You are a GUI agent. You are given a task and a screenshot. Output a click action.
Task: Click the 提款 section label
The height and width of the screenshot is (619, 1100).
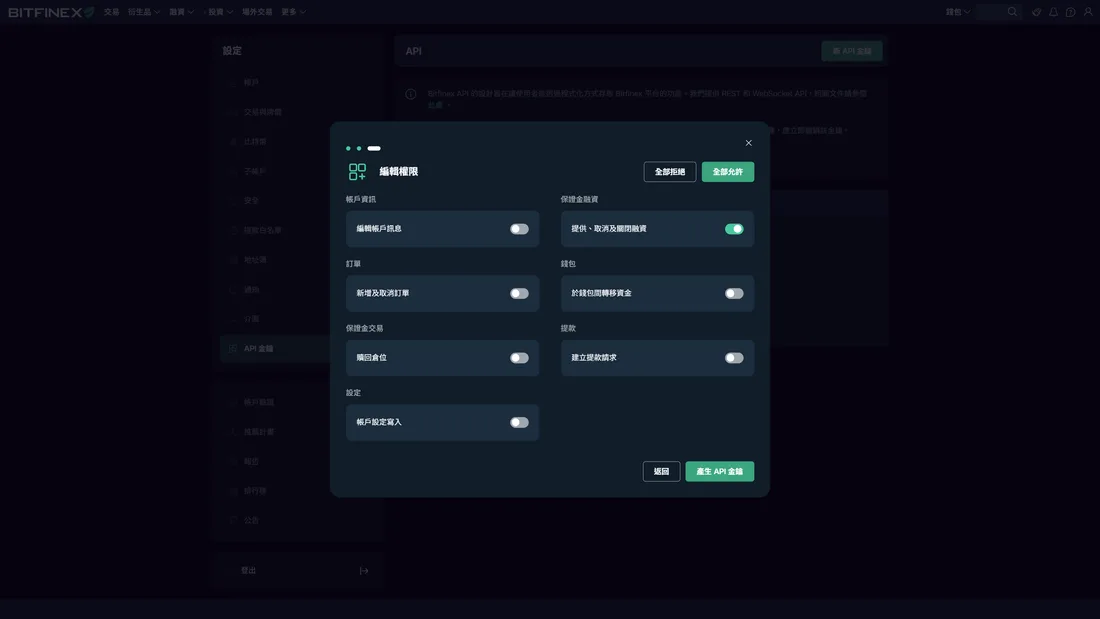(568, 328)
